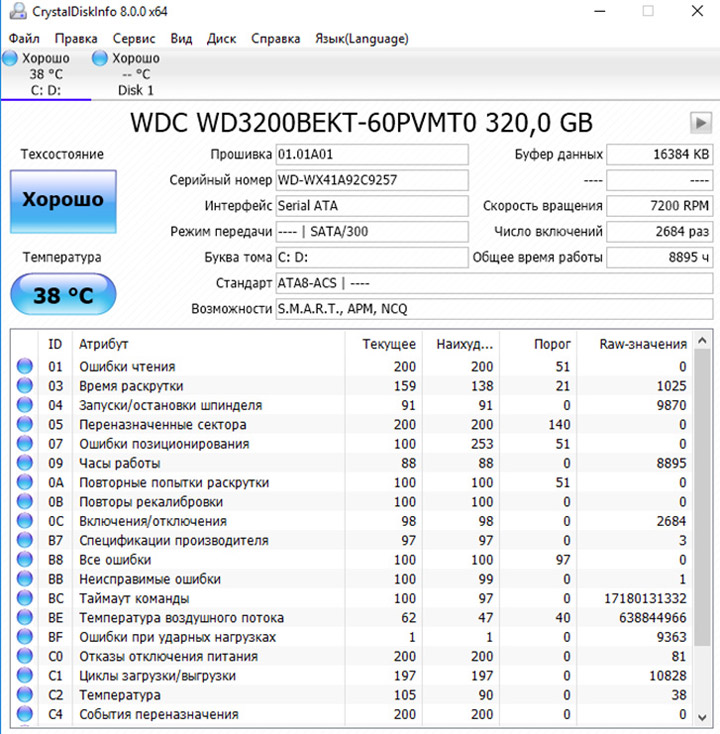The image size is (720, 734).
Task: Open the Сервис menu
Action: (x=134, y=38)
